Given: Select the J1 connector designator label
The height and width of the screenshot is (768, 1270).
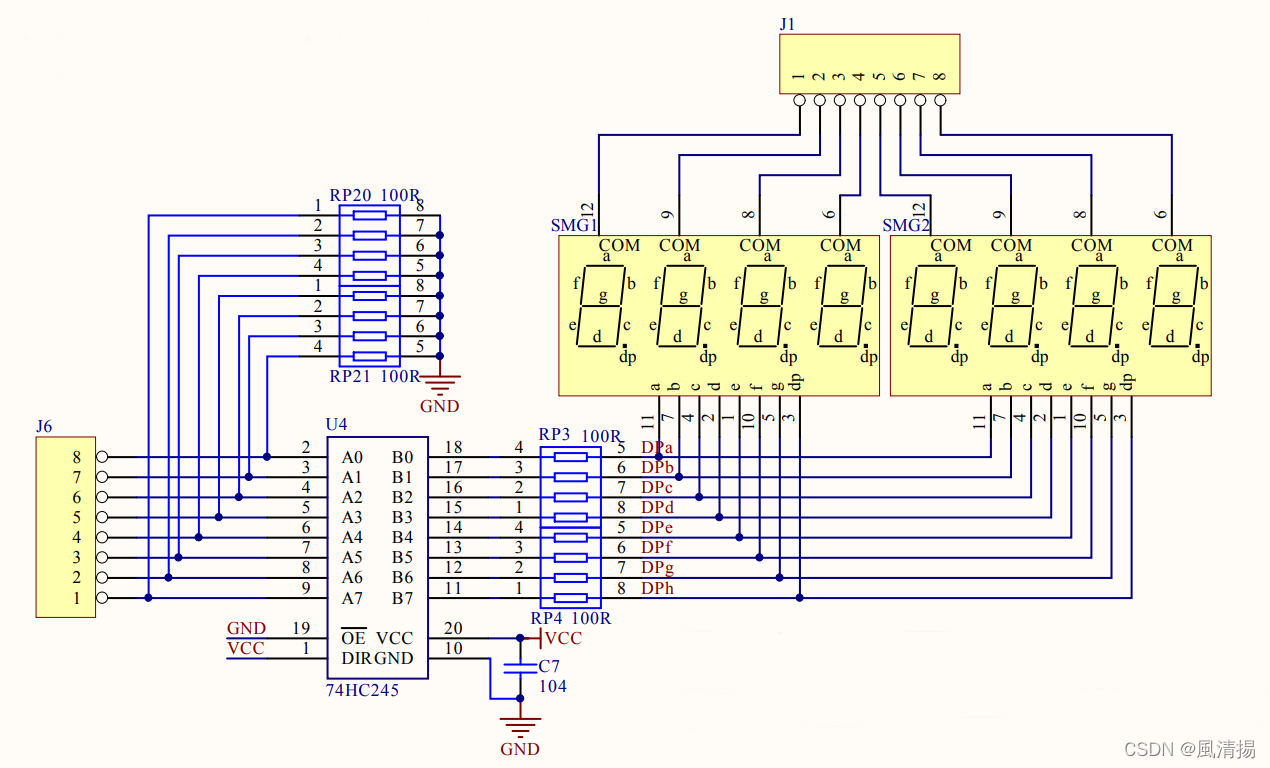Looking at the screenshot, I should (x=788, y=24).
